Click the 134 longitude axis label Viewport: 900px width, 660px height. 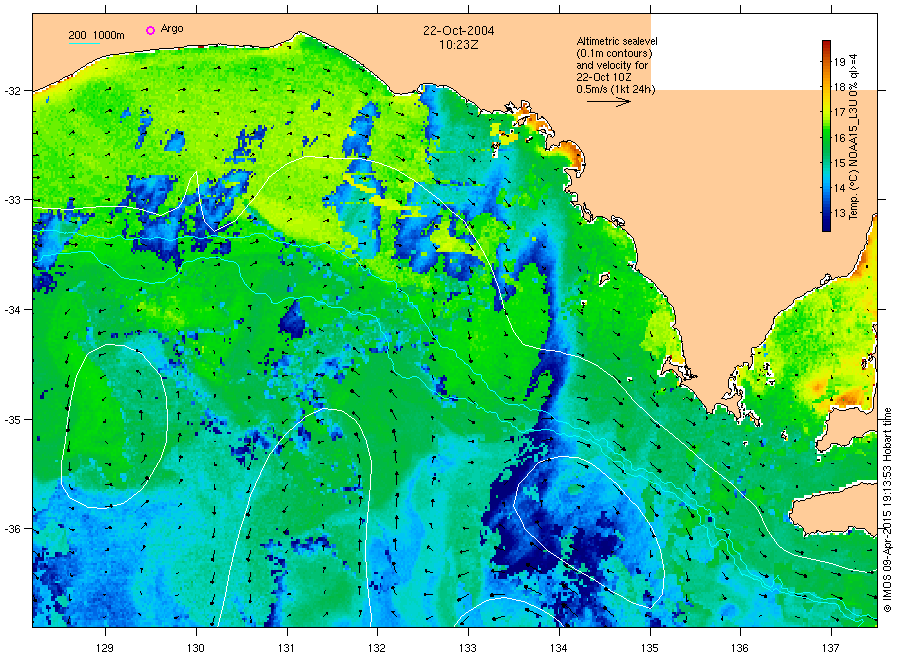click(558, 649)
